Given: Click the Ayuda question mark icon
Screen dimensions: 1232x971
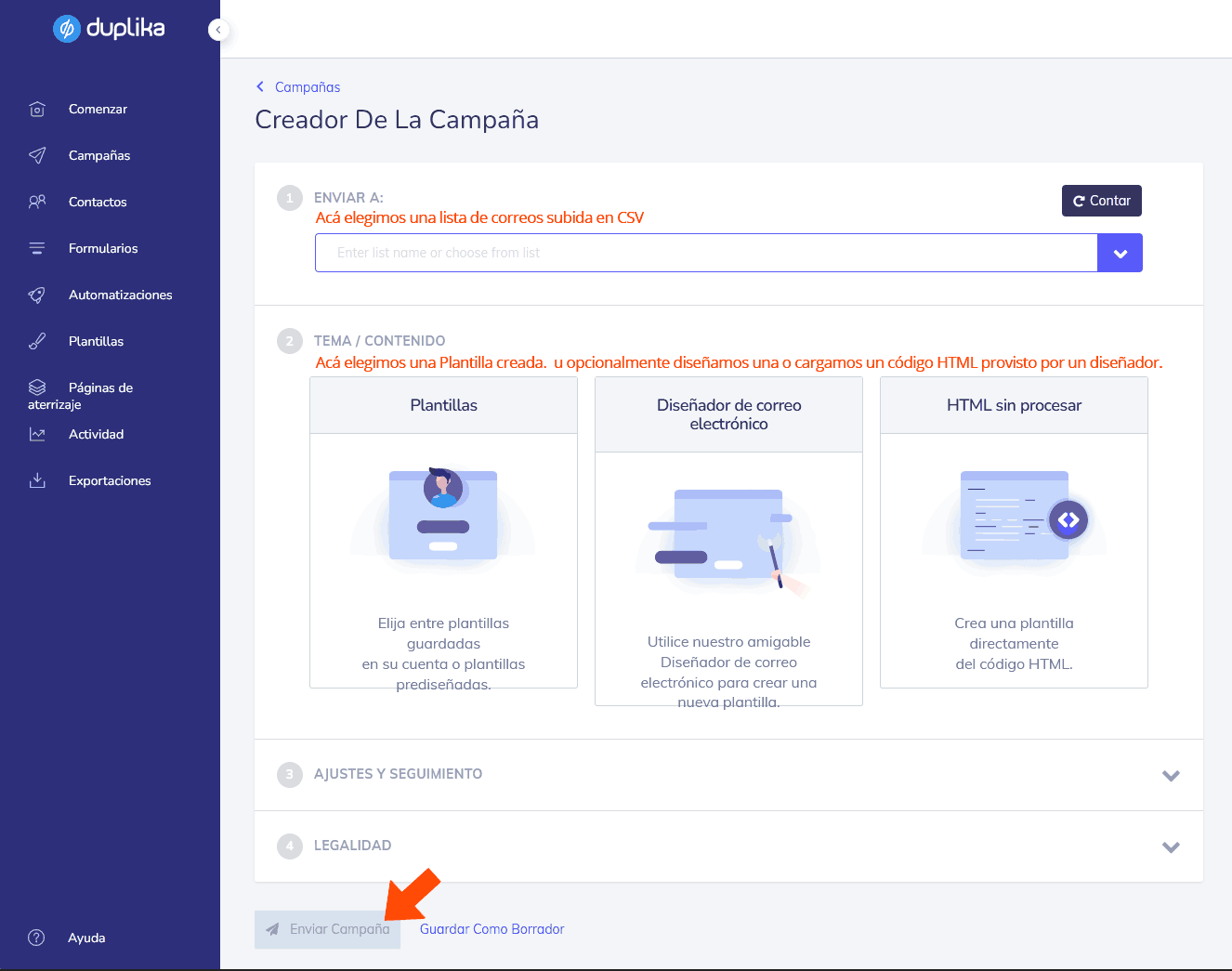Looking at the screenshot, I should (x=35, y=938).
